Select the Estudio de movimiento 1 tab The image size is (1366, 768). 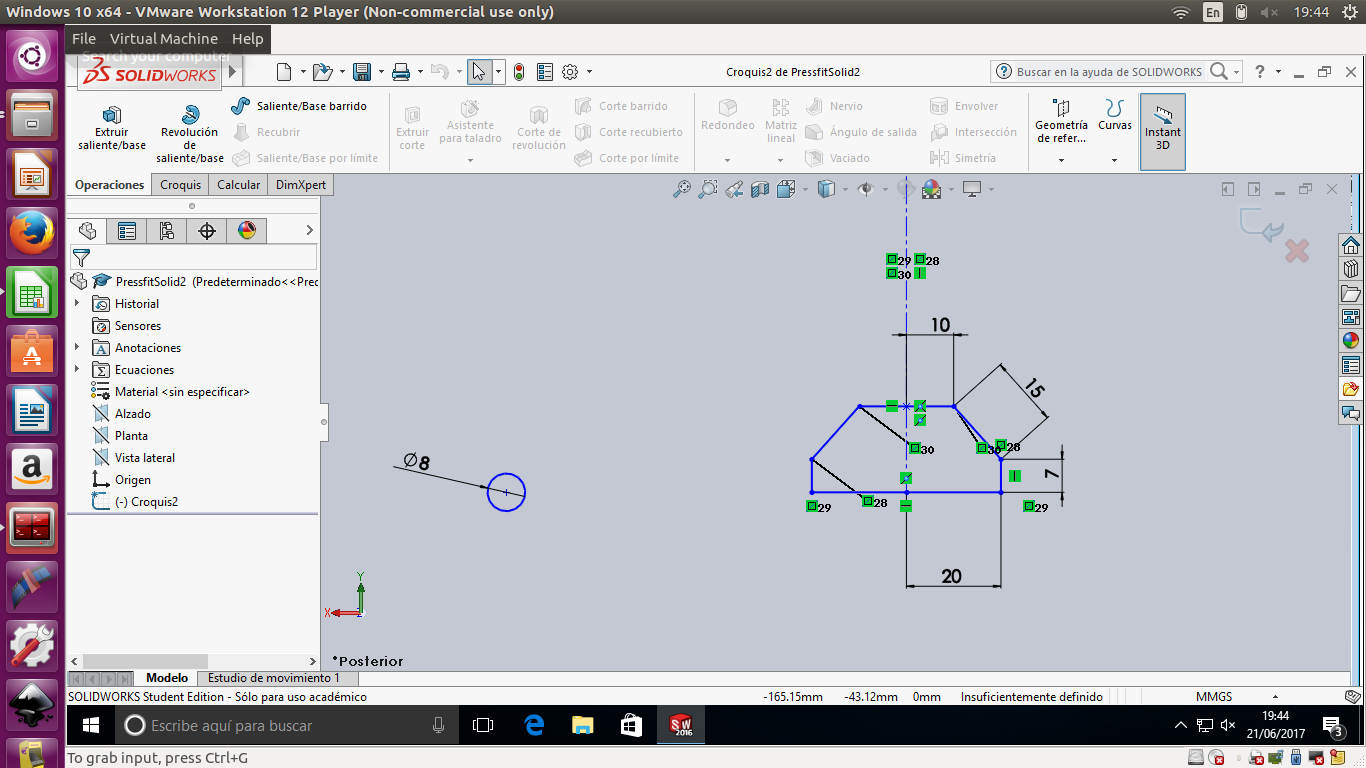(x=273, y=678)
